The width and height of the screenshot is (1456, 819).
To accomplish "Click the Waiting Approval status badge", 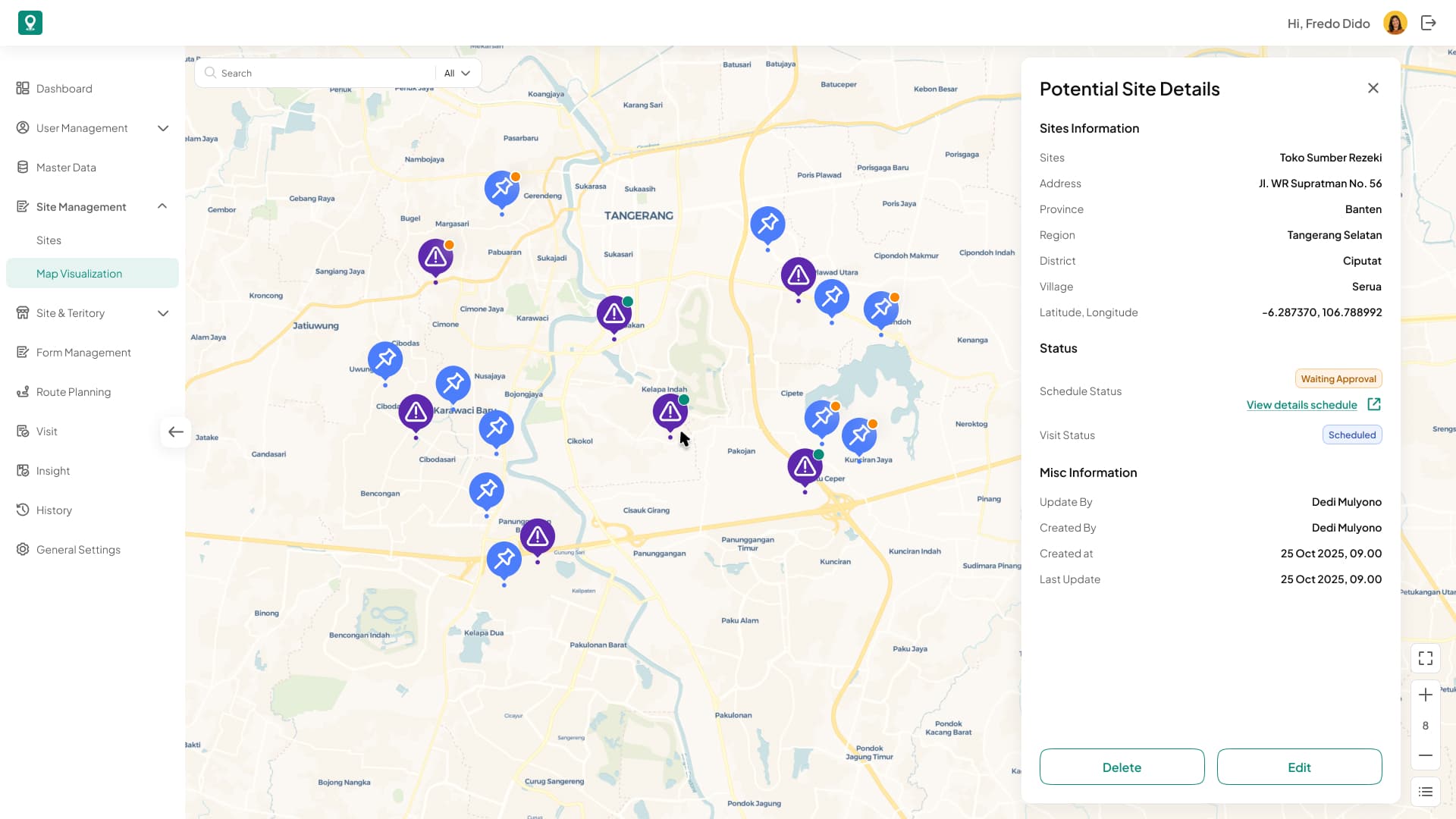I will (x=1338, y=378).
